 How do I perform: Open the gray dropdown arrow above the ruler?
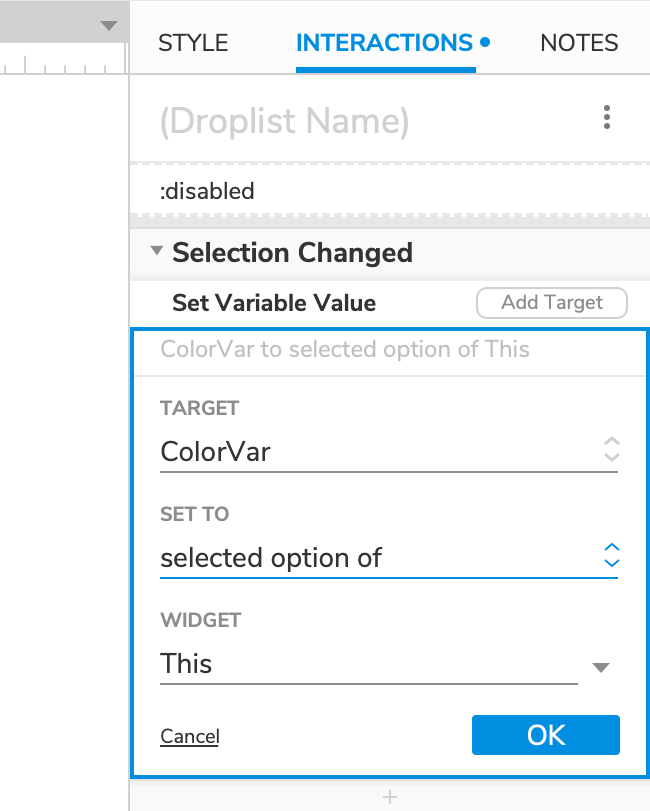pyautogui.click(x=109, y=27)
